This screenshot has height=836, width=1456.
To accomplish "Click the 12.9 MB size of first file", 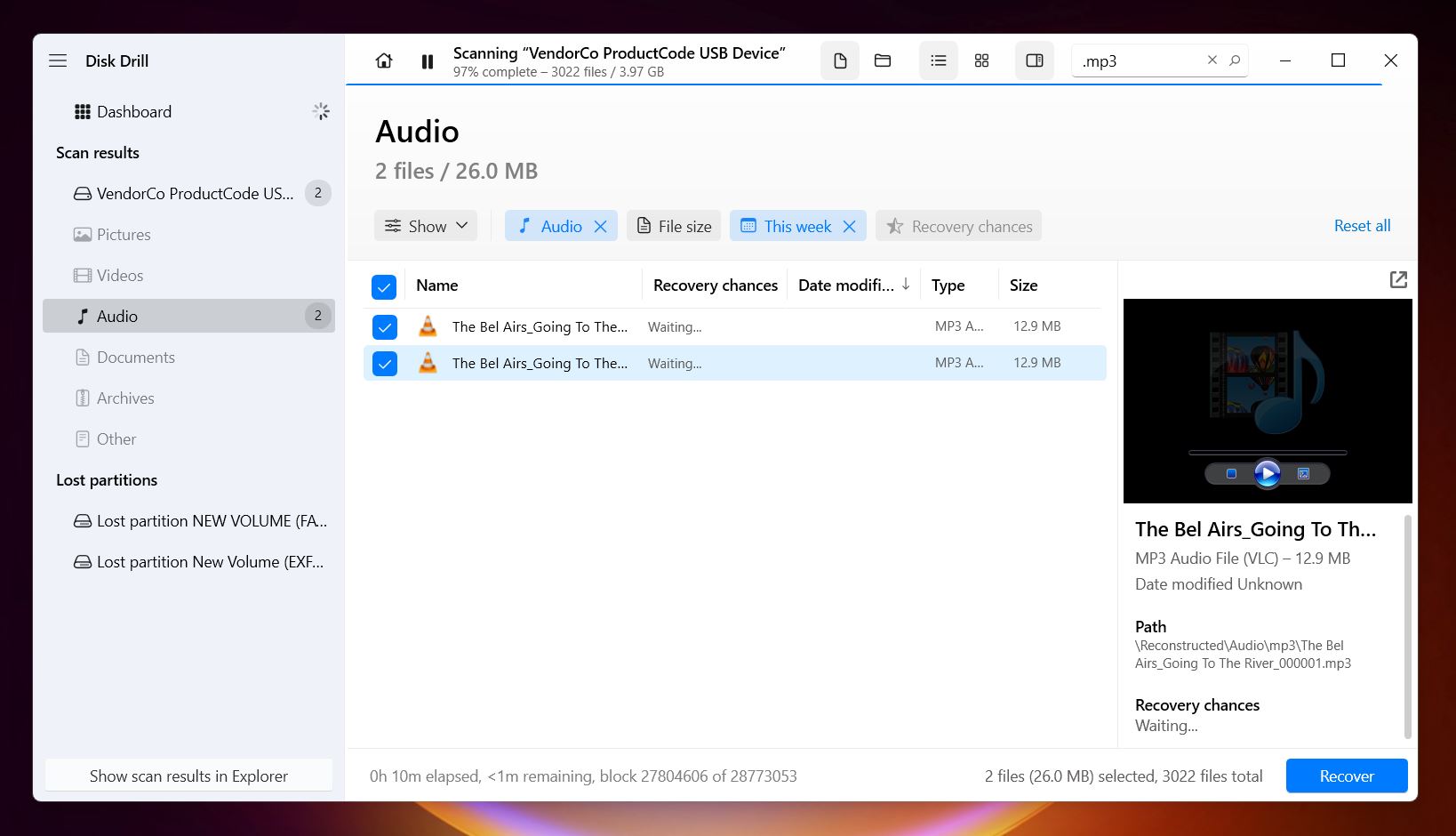I will click(x=1037, y=326).
